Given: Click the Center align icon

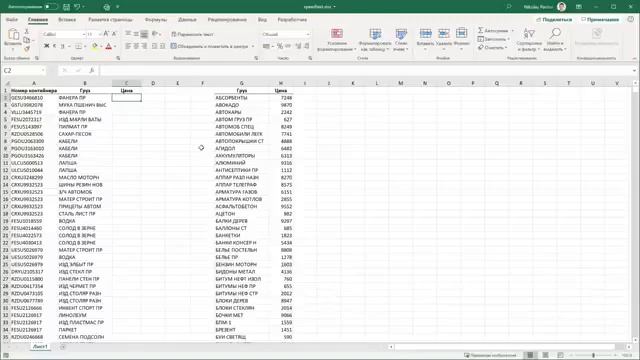Looking at the screenshot, I should 136,46.
